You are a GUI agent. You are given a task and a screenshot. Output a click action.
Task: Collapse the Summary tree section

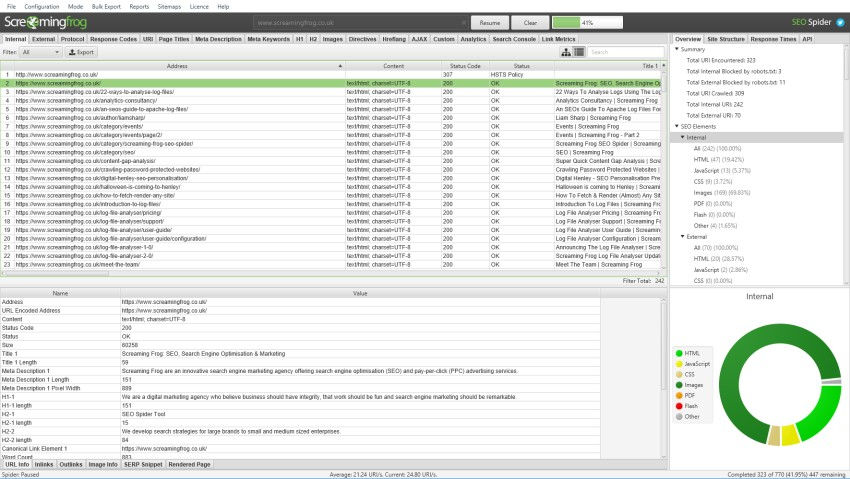(677, 49)
